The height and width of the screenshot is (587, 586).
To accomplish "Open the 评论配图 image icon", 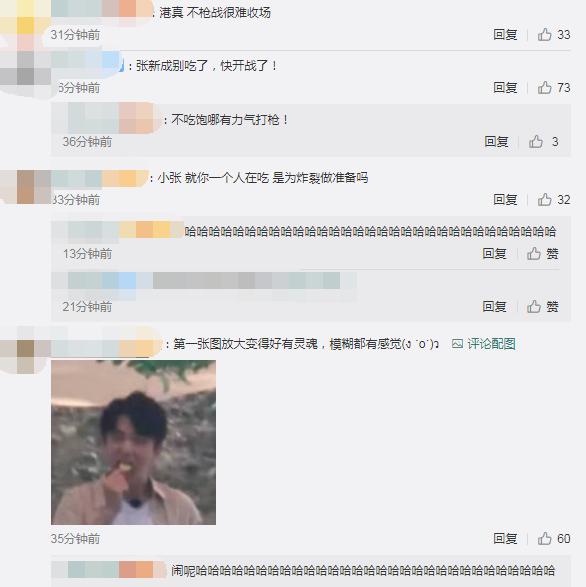I will click(457, 343).
